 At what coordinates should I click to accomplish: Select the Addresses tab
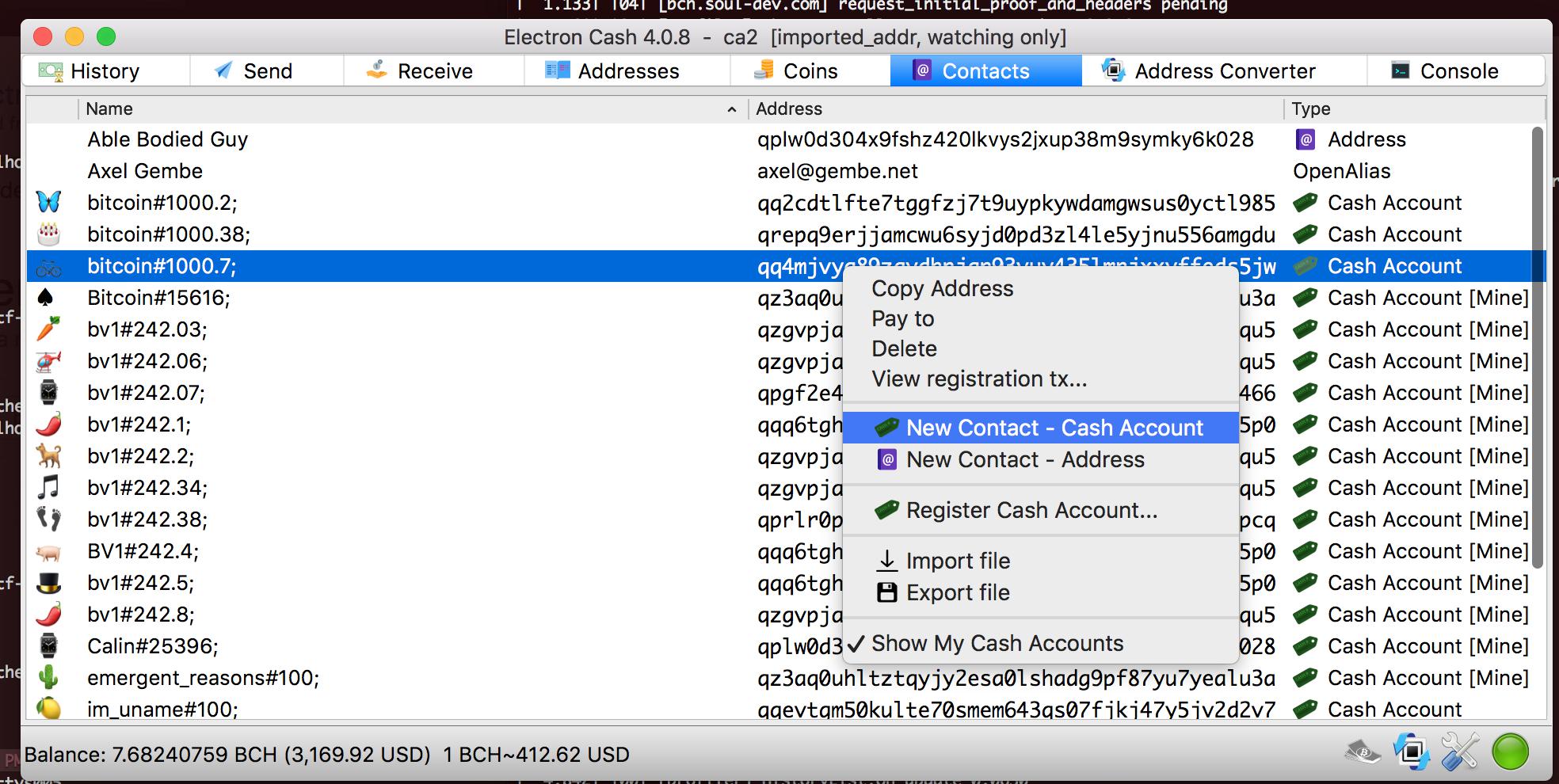[627, 71]
